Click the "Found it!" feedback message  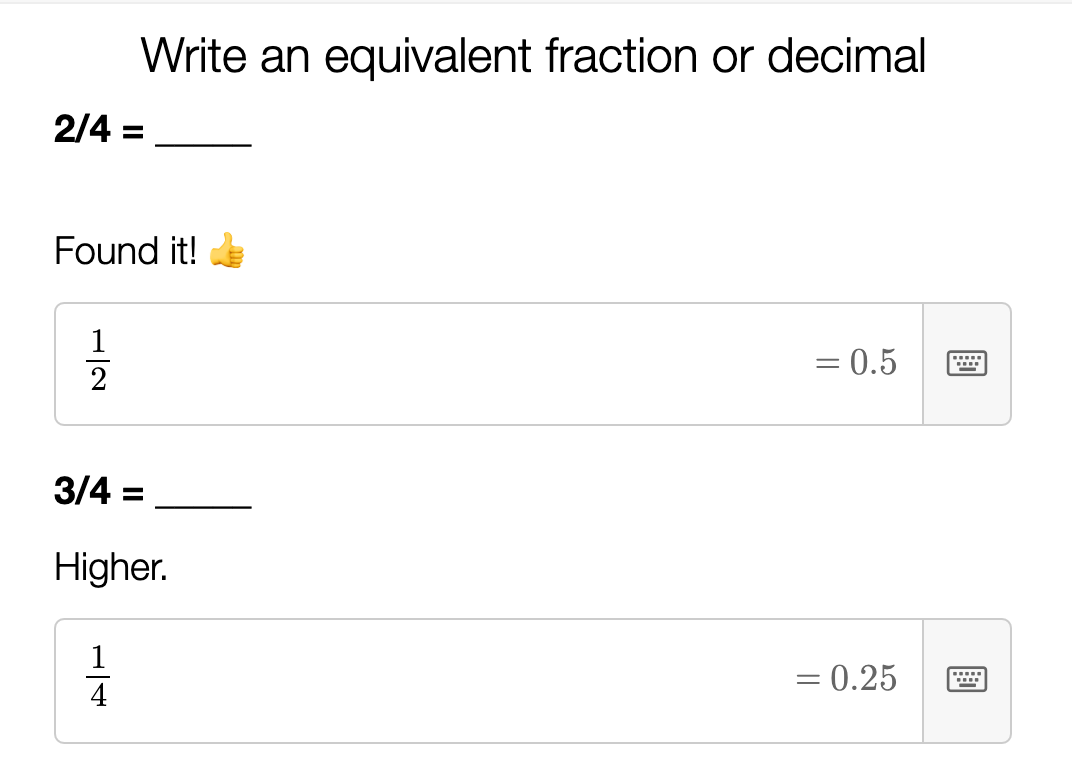pyautogui.click(x=125, y=251)
